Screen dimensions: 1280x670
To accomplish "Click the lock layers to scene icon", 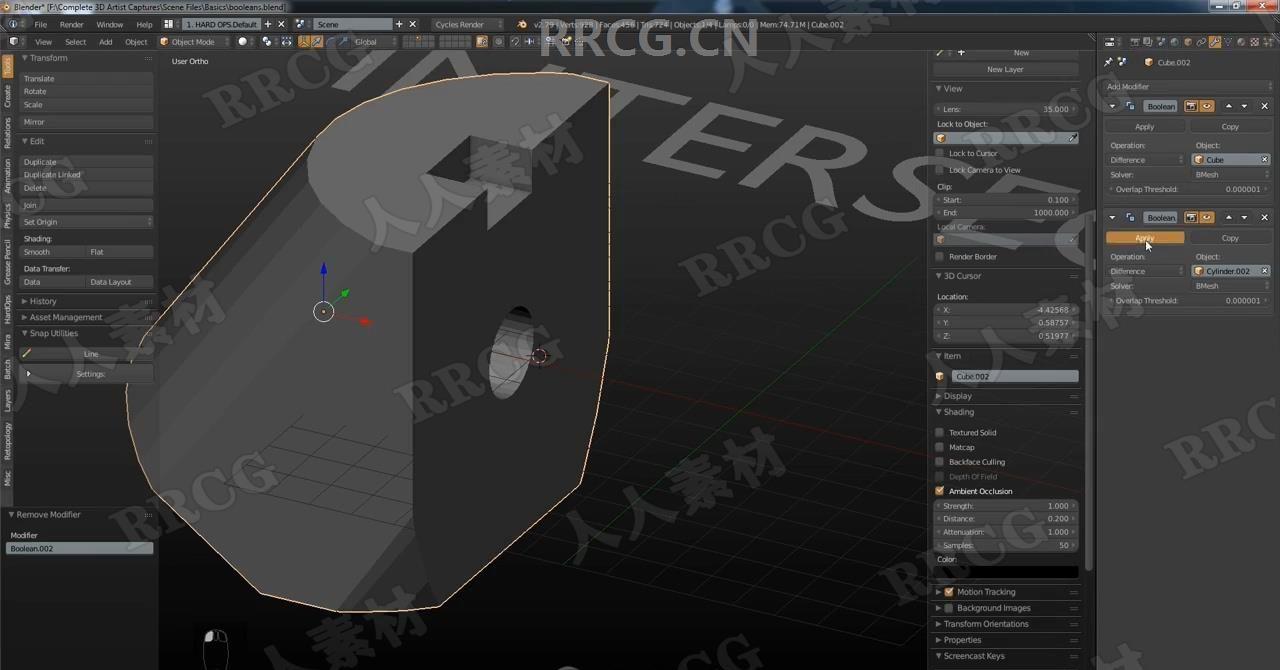I will (x=482, y=42).
